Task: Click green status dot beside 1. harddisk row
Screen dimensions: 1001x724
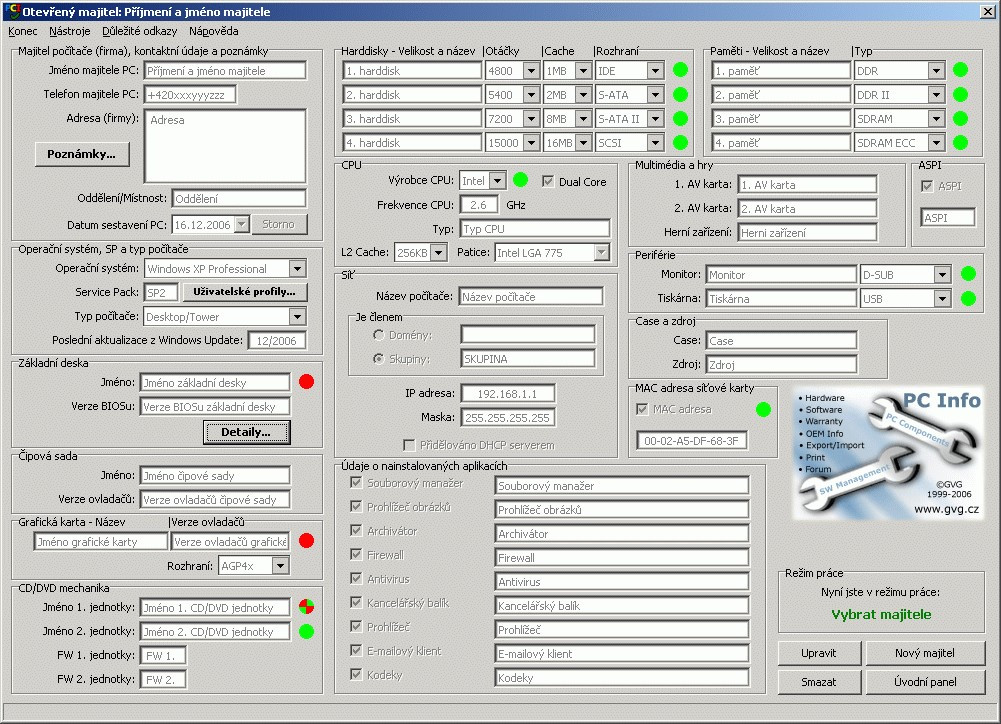Action: (x=681, y=70)
